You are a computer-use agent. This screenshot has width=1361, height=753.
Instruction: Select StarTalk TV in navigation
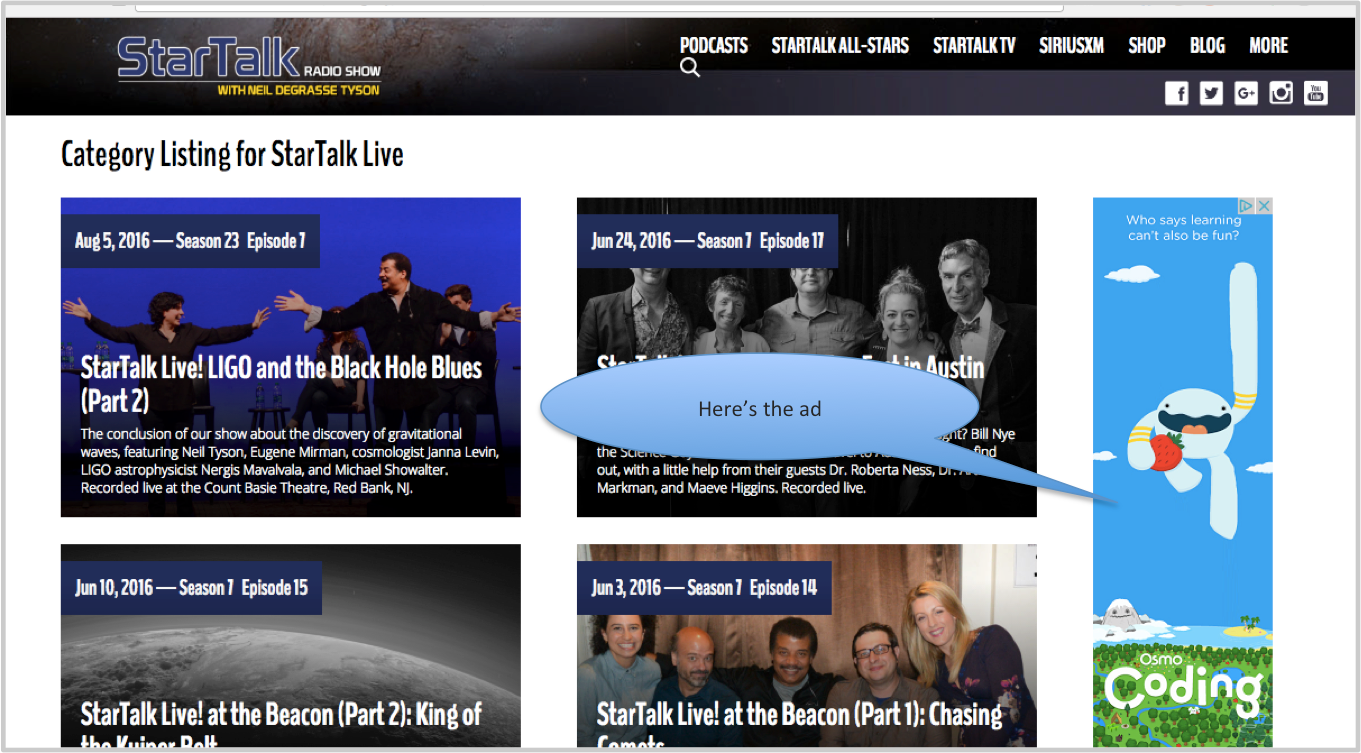[974, 45]
